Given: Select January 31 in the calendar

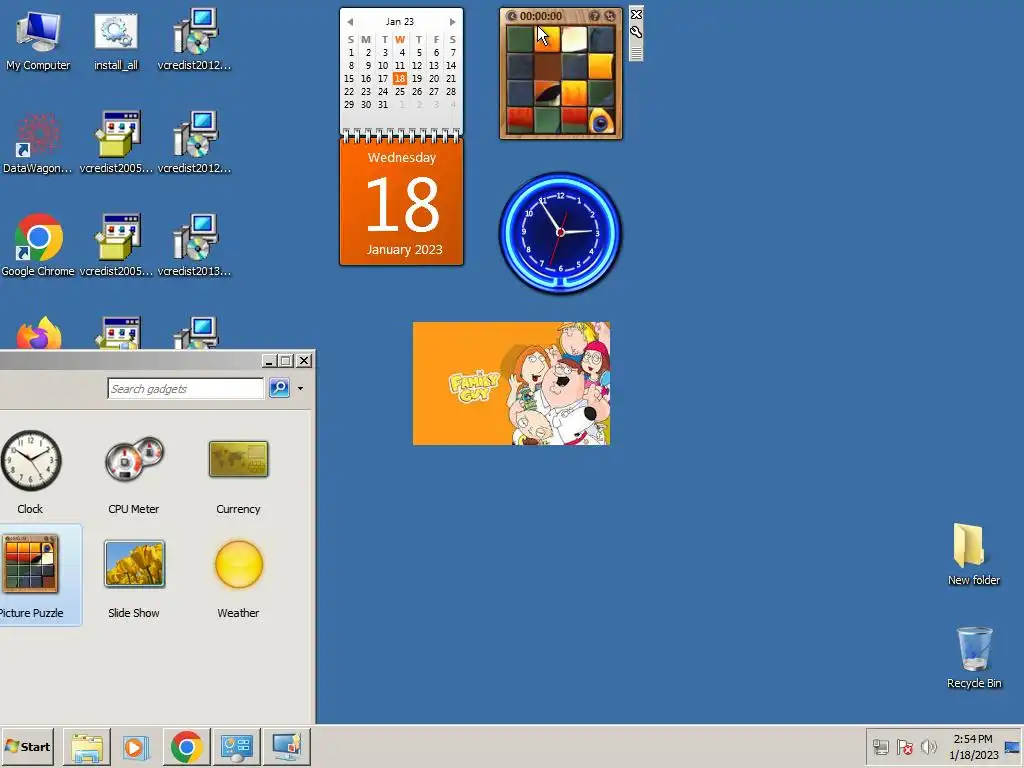Looking at the screenshot, I should click(383, 104).
